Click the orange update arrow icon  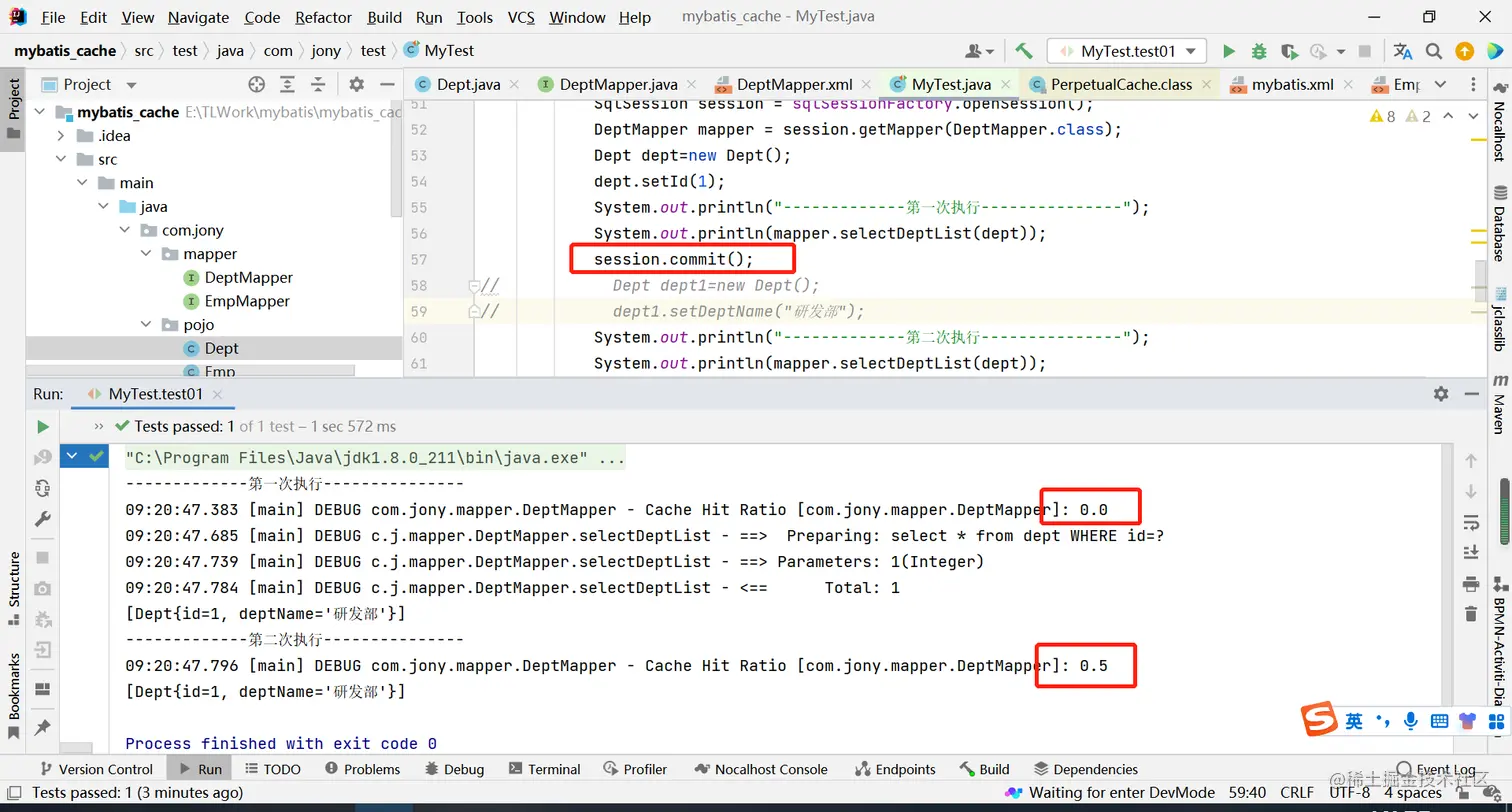pos(1464,51)
